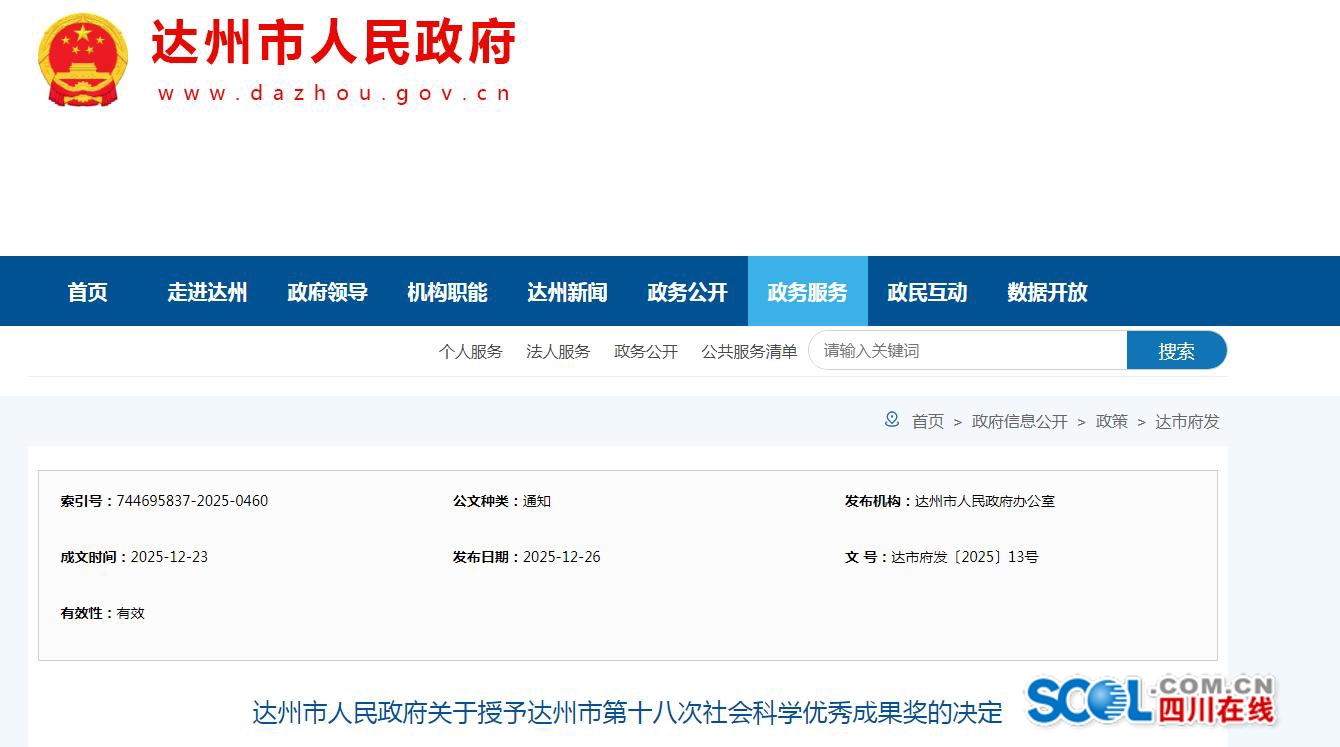Open the 达州新闻 navigation tab
Screen dimensions: 1340x747
567,292
